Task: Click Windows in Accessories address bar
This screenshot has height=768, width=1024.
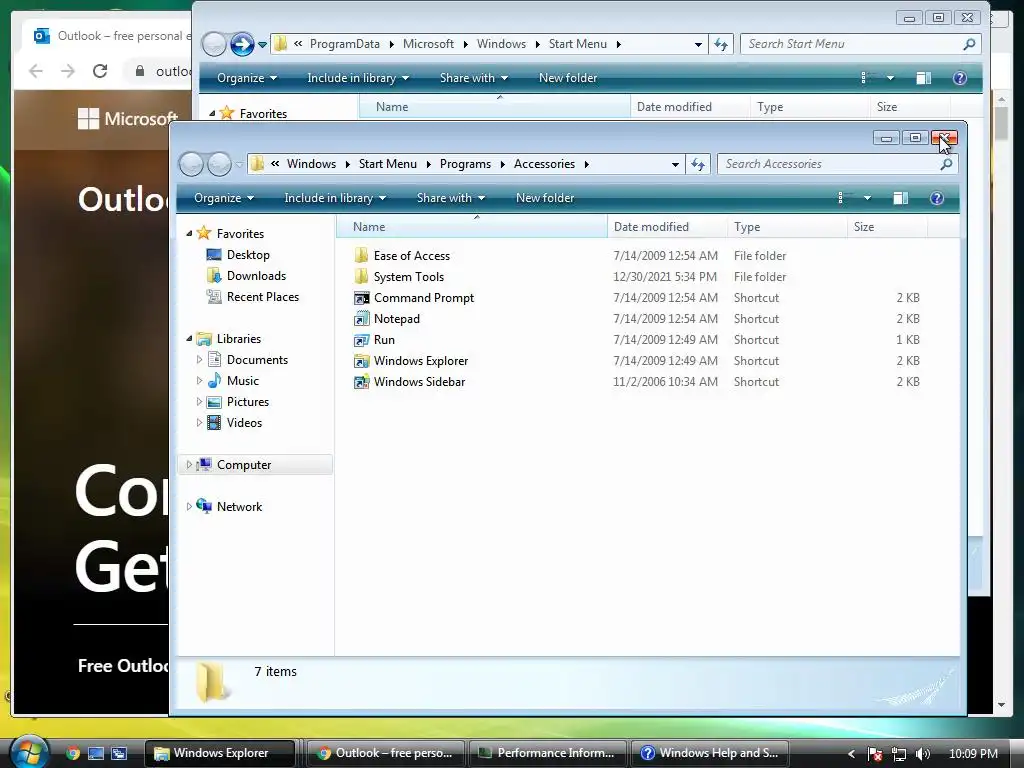Action: click(x=311, y=164)
